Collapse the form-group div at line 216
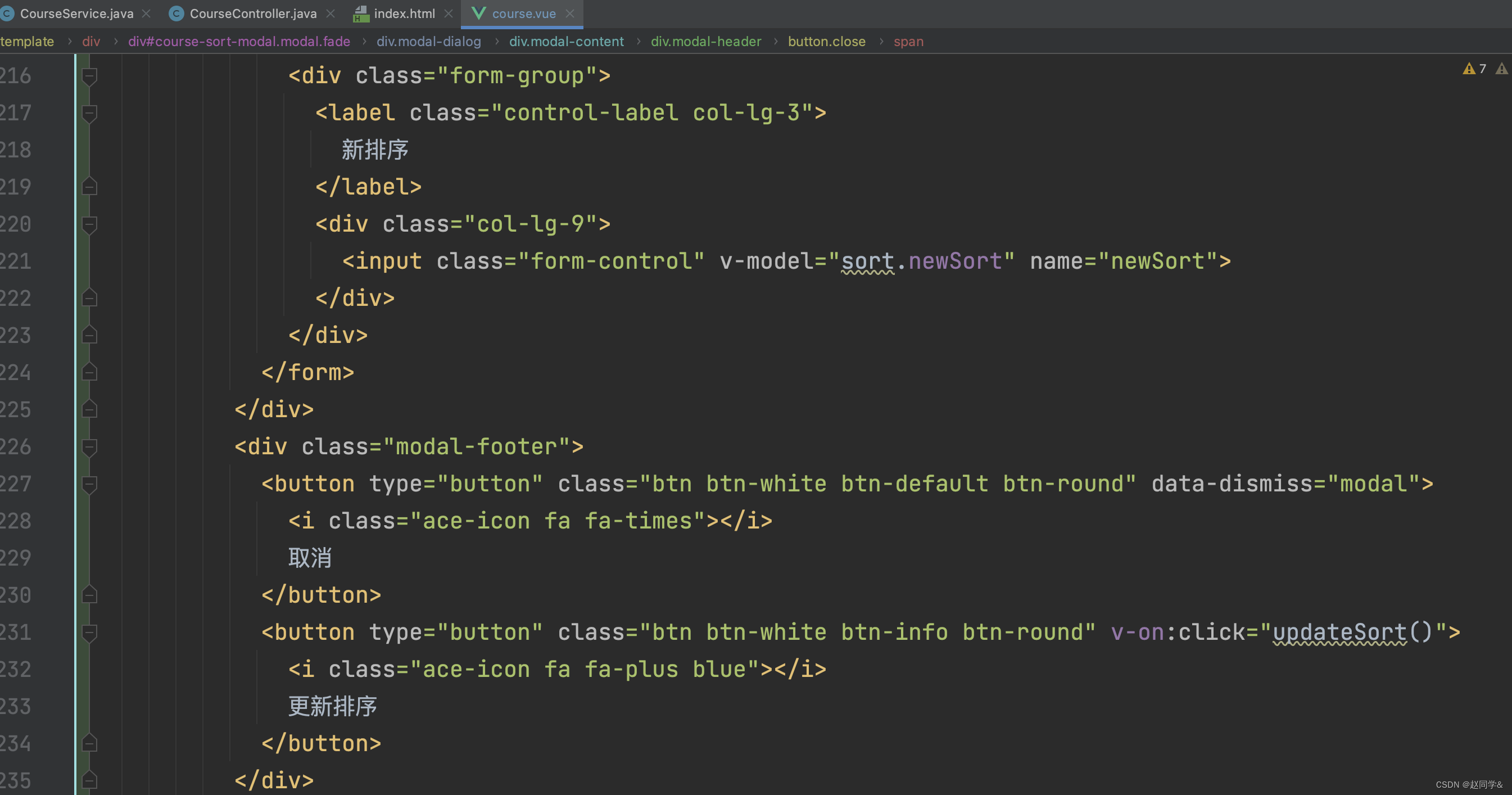 [89, 76]
